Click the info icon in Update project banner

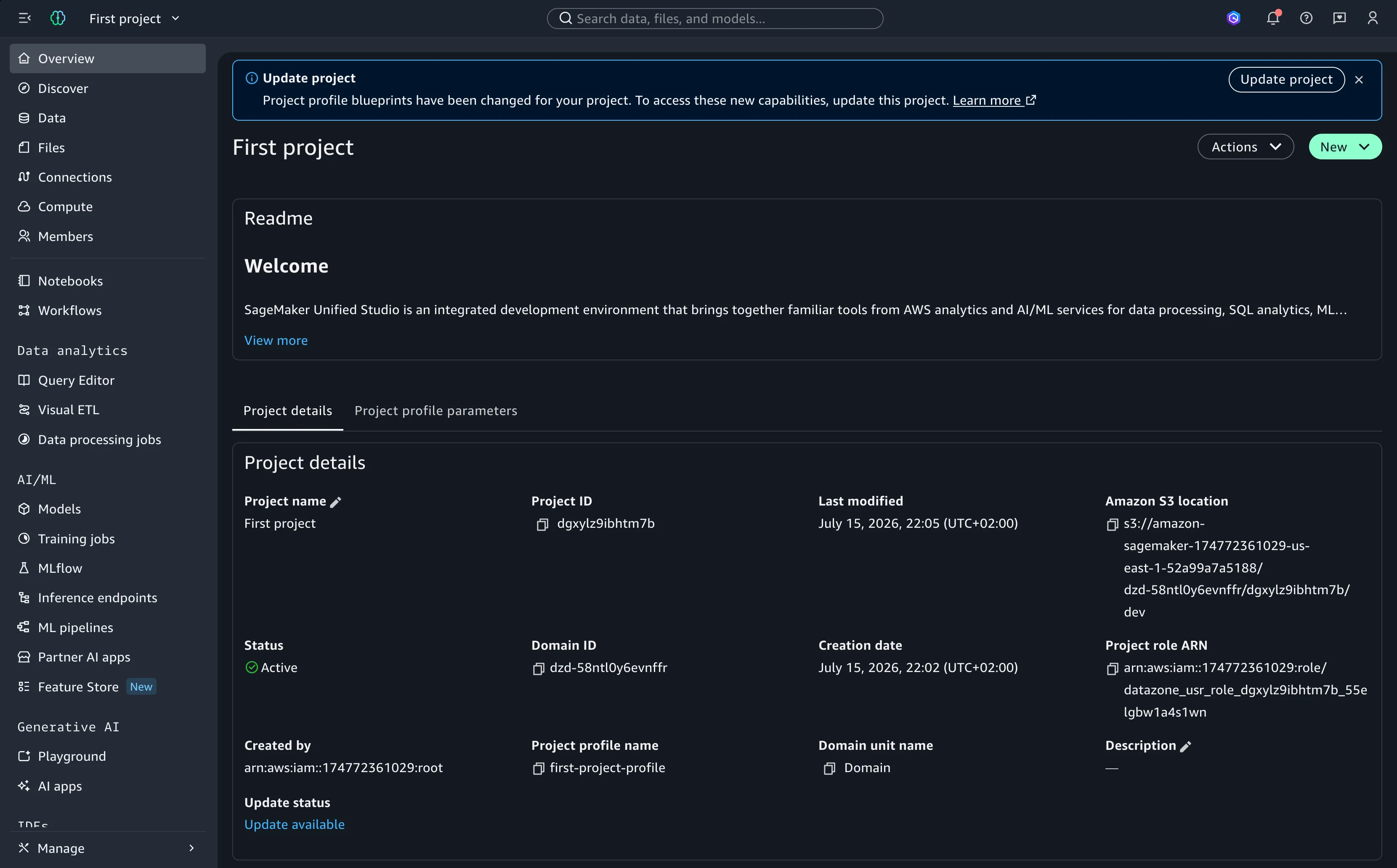click(251, 78)
